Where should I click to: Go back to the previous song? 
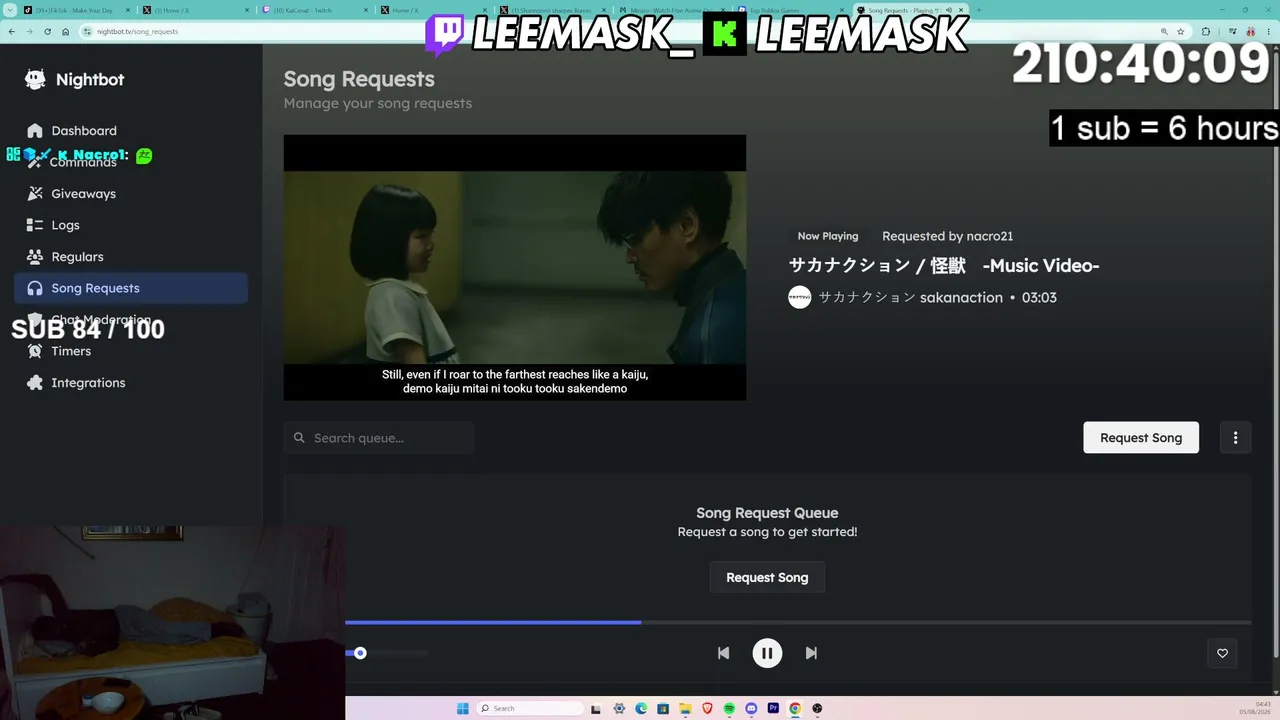tap(723, 653)
